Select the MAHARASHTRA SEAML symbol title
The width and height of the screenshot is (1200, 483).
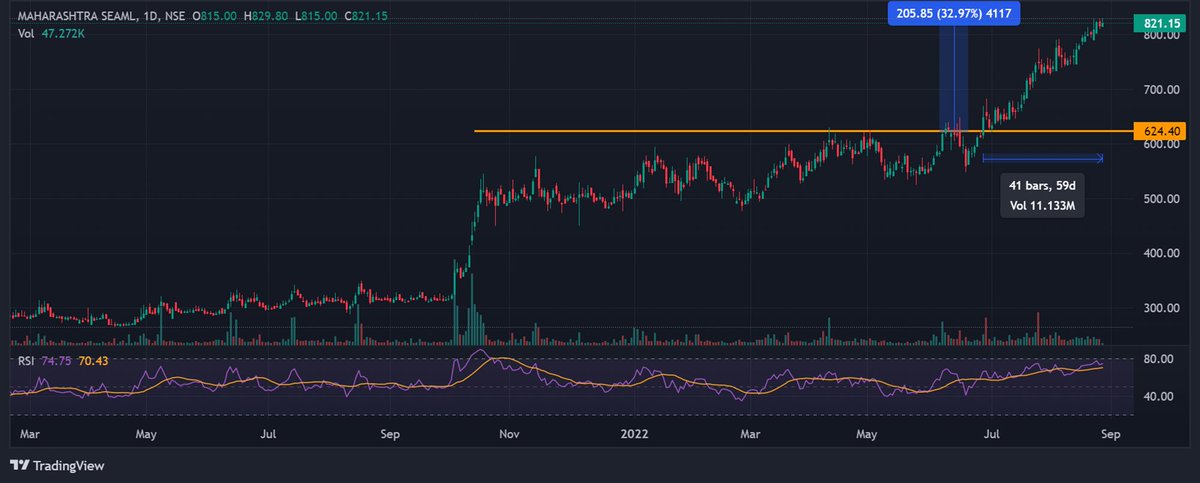click(x=77, y=17)
